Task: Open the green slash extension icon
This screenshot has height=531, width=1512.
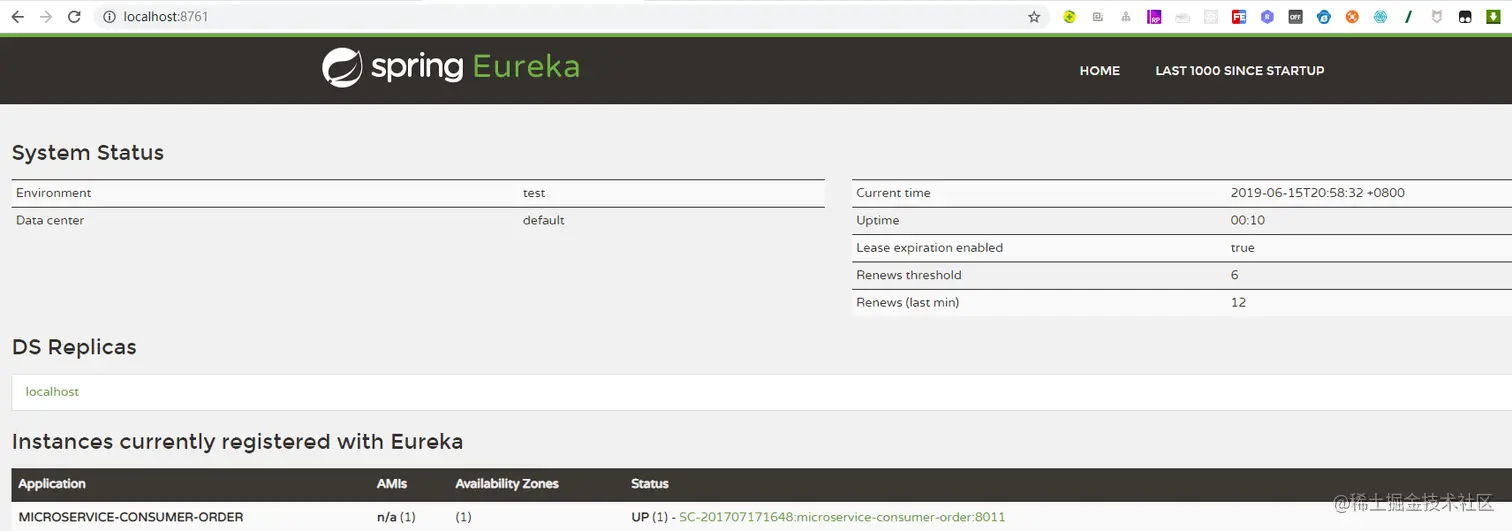Action: (1408, 17)
